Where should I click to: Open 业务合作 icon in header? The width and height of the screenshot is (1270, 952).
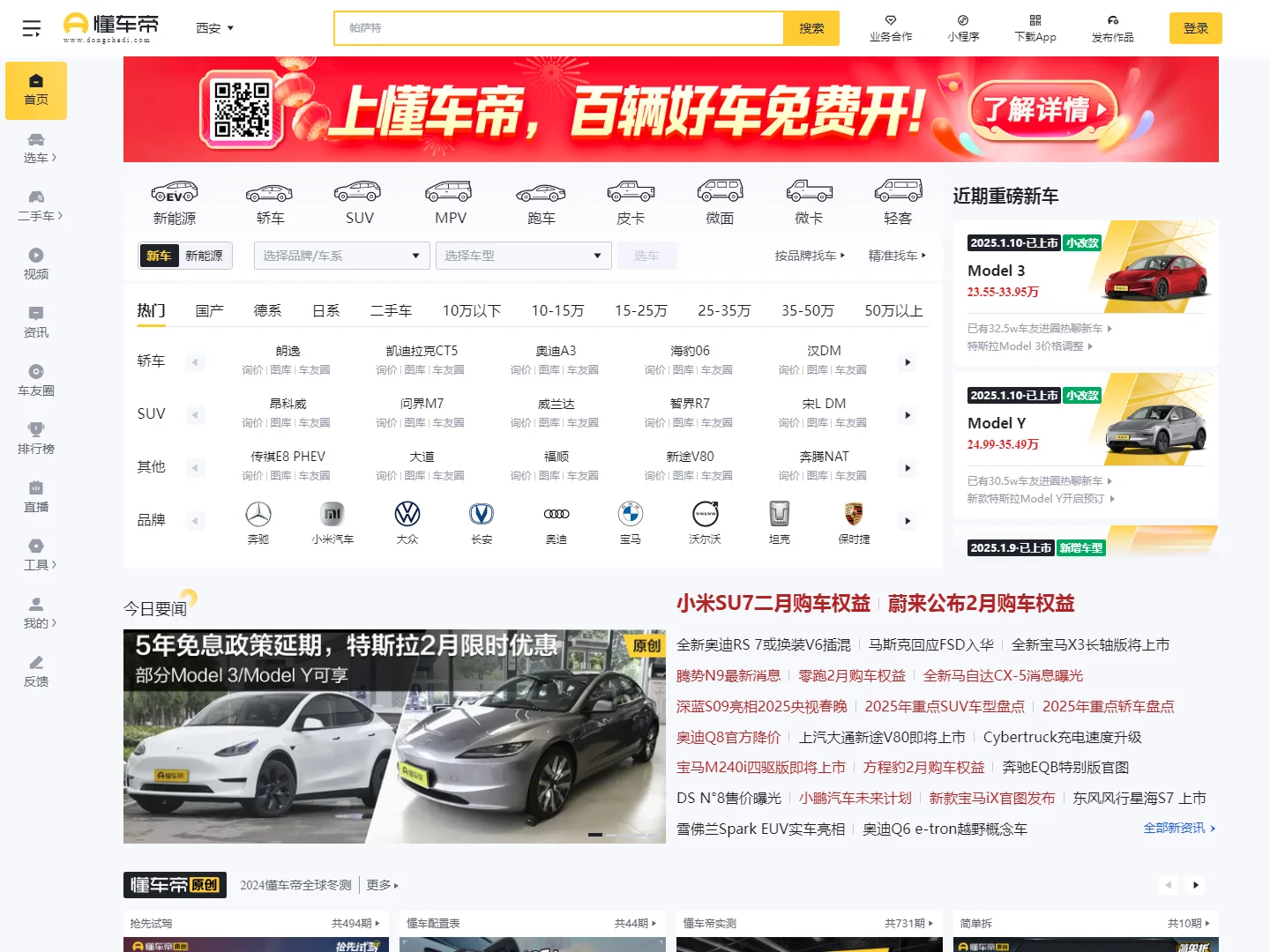click(x=891, y=28)
